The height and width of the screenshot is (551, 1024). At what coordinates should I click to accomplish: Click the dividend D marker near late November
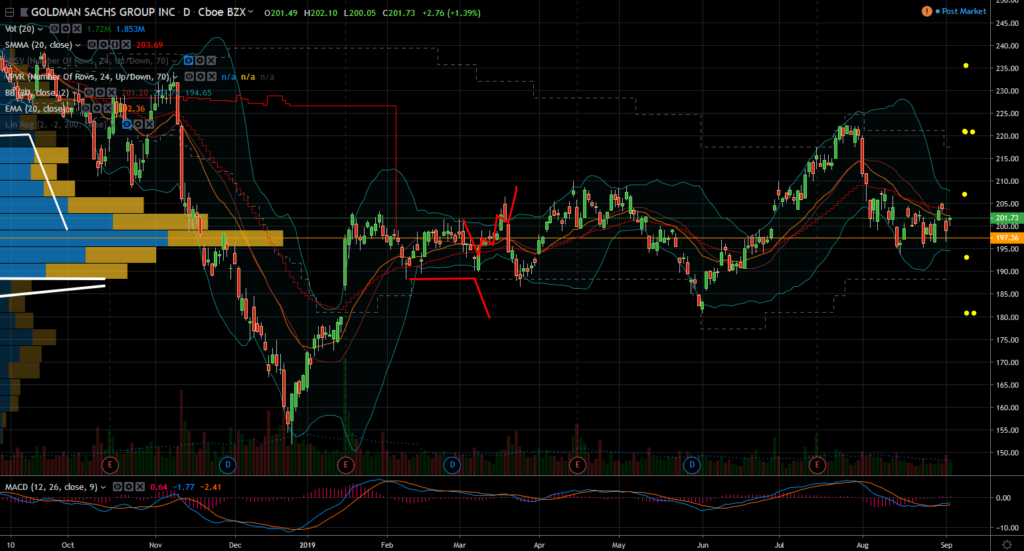pyautogui.click(x=227, y=465)
